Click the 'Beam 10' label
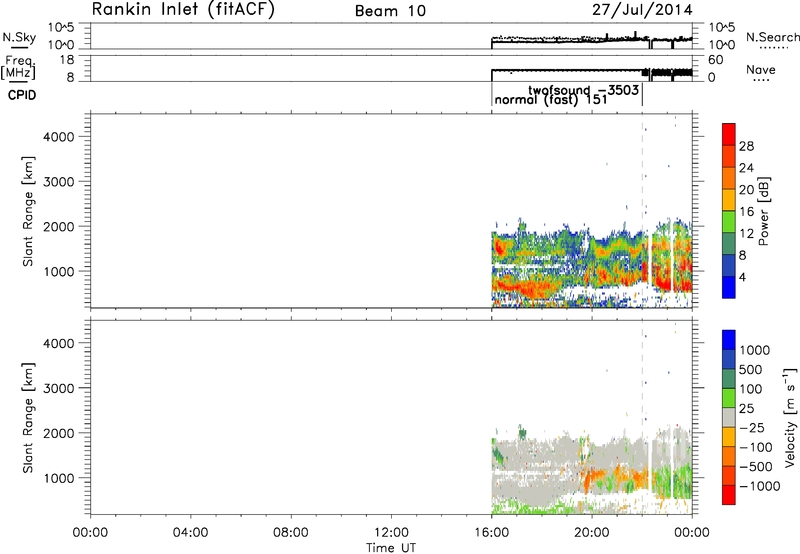 click(390, 11)
